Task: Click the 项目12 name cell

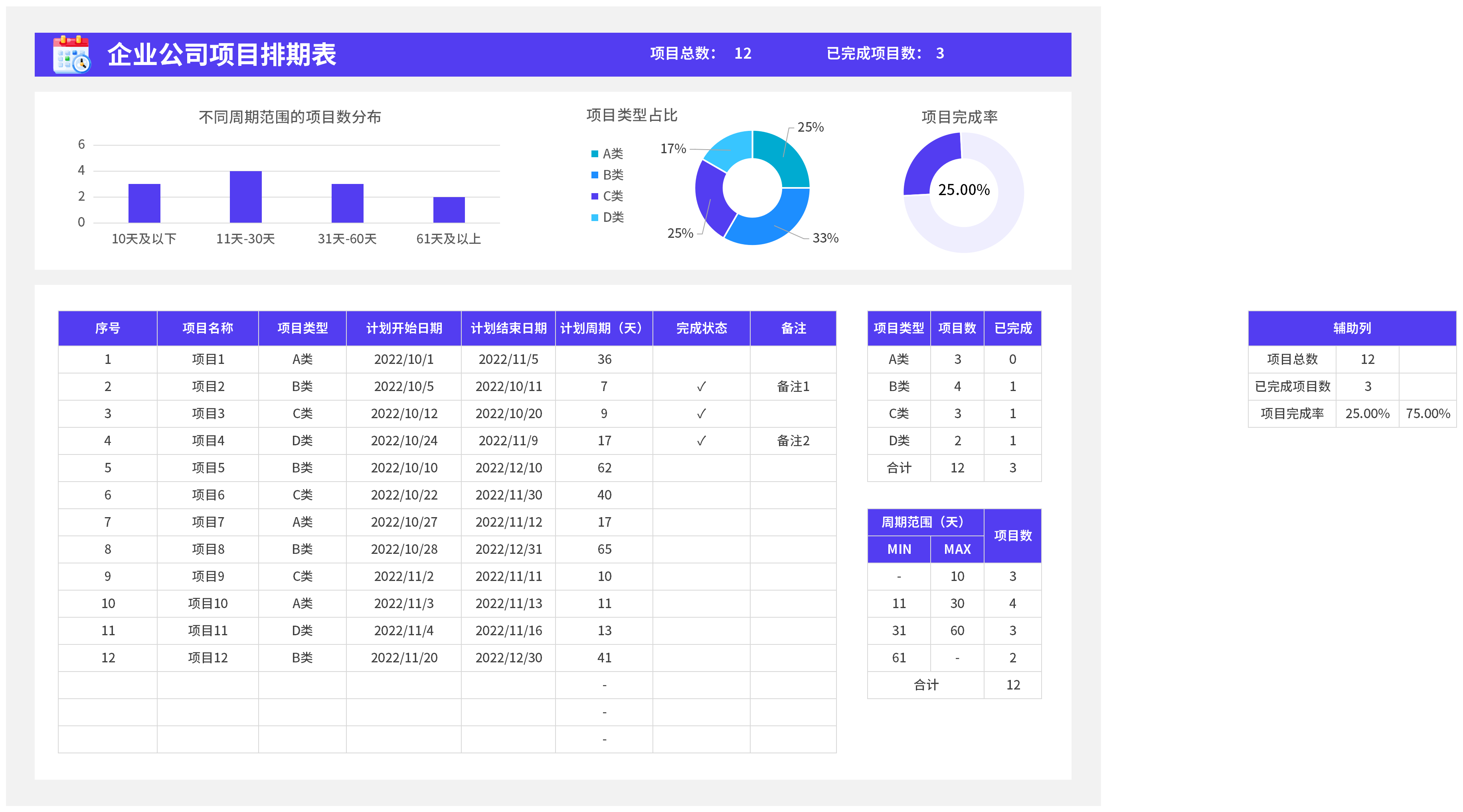Action: tap(208, 658)
